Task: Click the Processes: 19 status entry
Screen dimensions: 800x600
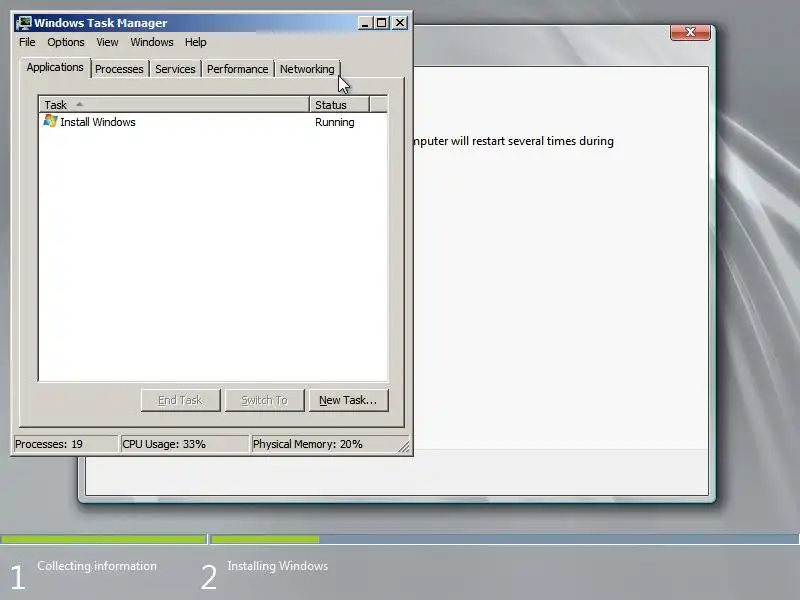Action: coord(66,444)
